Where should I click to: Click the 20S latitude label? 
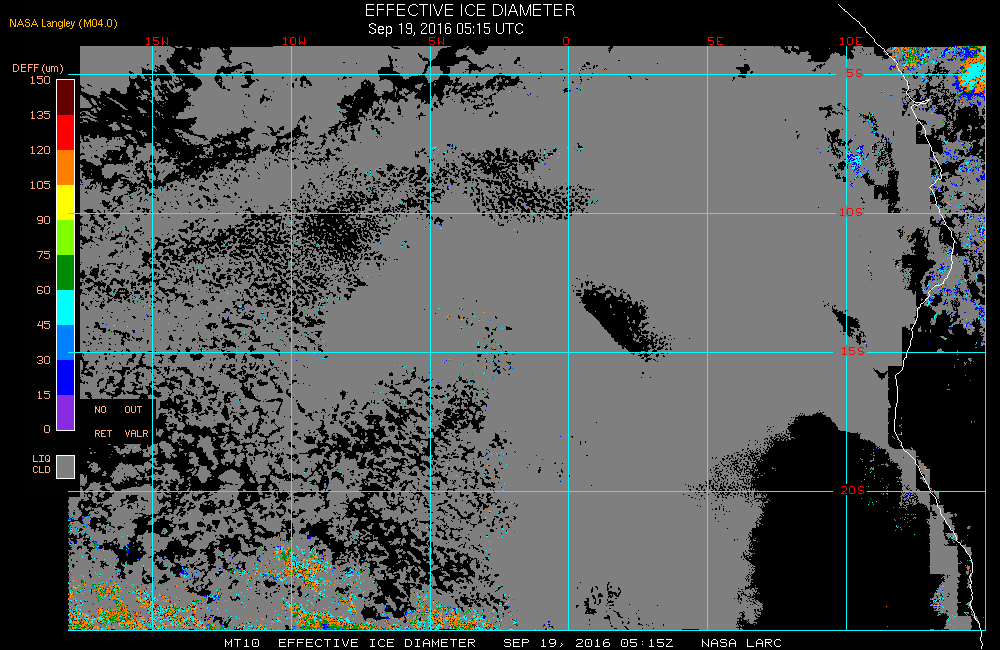[x=853, y=490]
